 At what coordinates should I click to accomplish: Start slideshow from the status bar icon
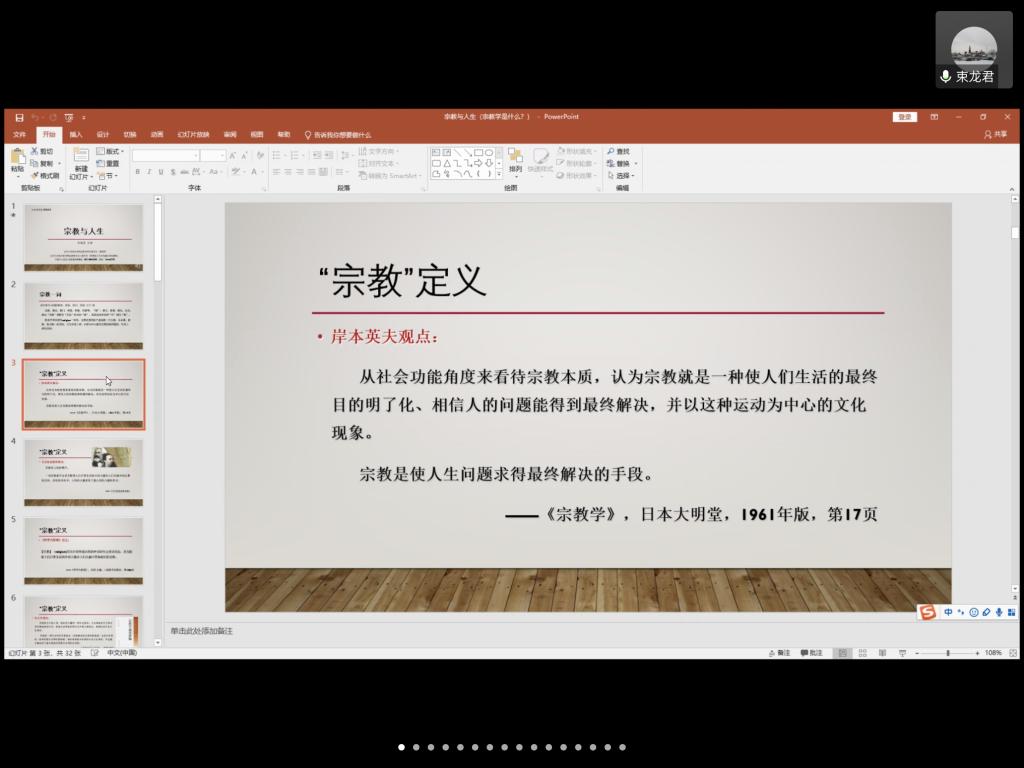902,653
